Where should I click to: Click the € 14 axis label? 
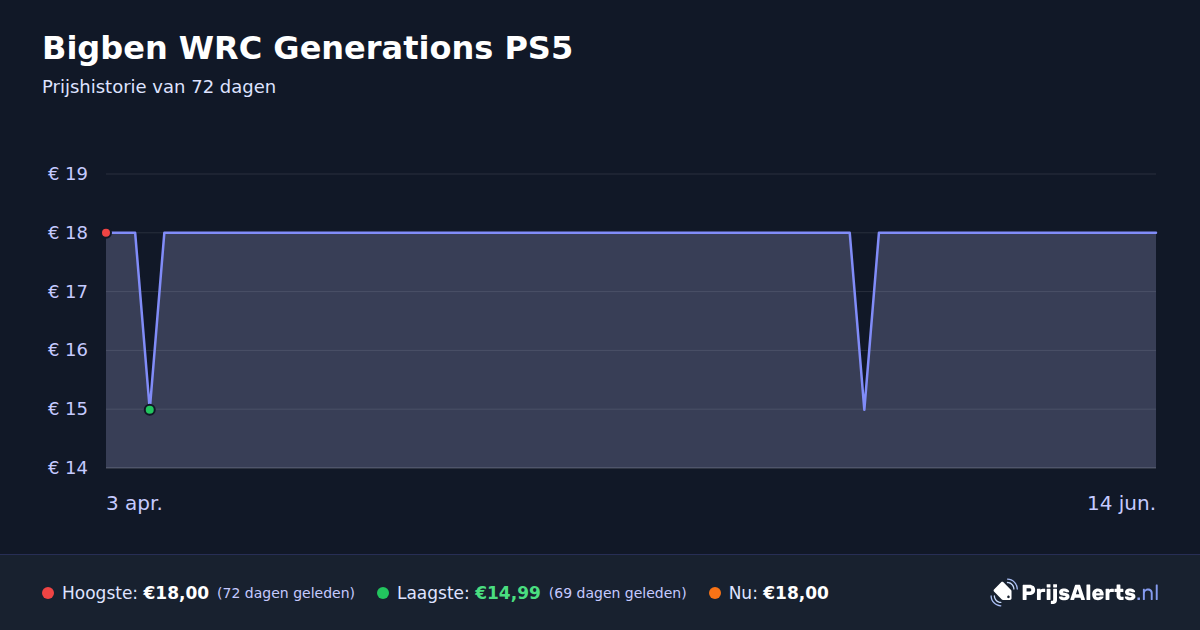68,468
